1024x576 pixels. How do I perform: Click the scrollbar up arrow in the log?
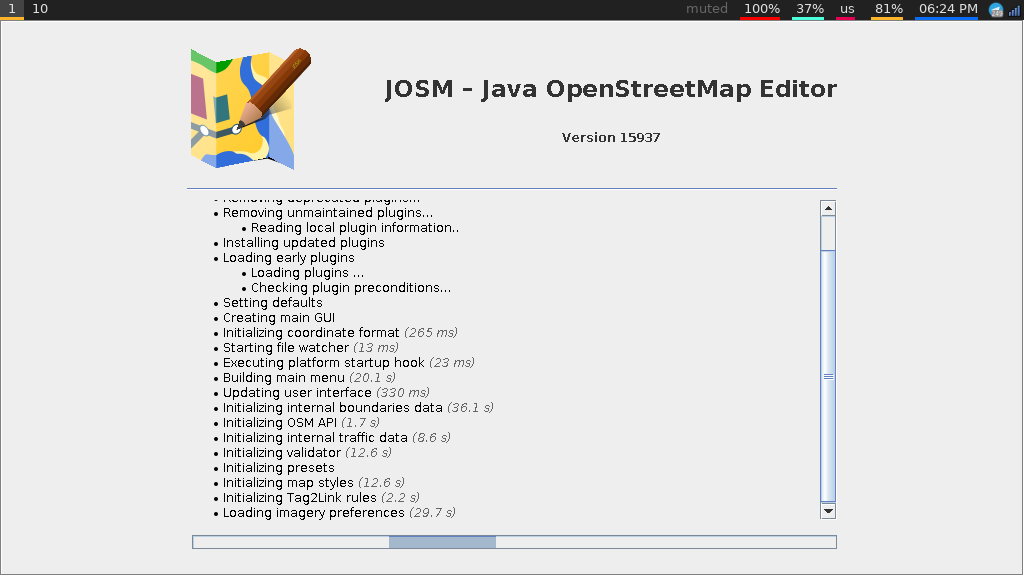pos(828,208)
